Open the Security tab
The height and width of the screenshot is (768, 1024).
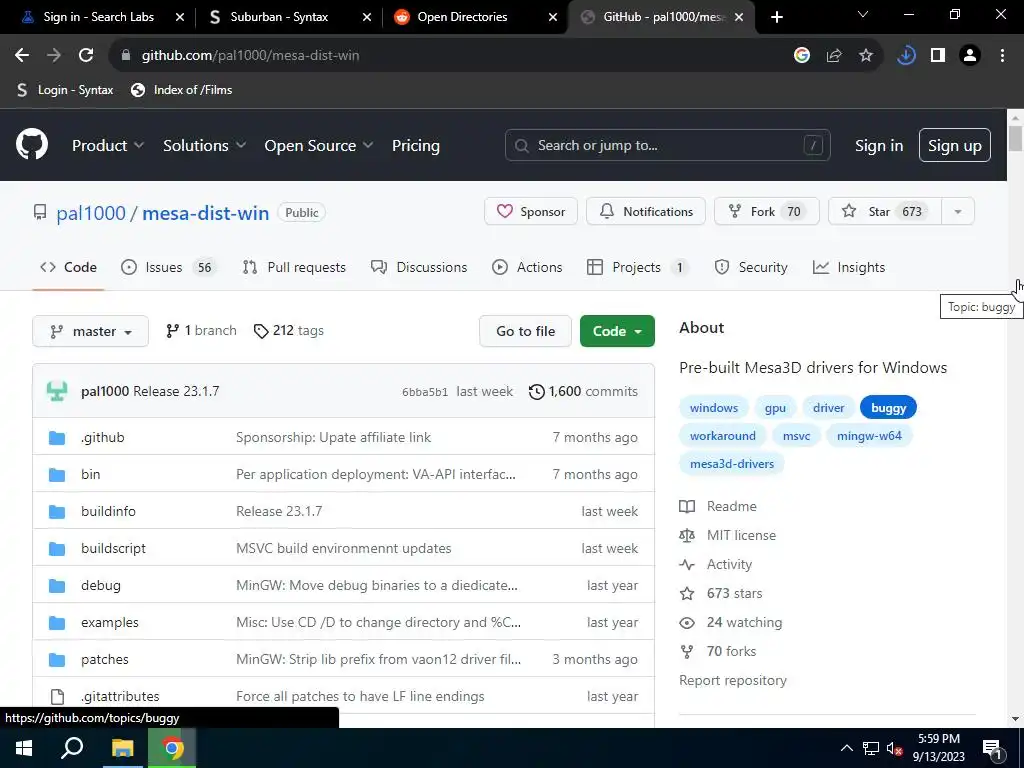tap(751, 267)
